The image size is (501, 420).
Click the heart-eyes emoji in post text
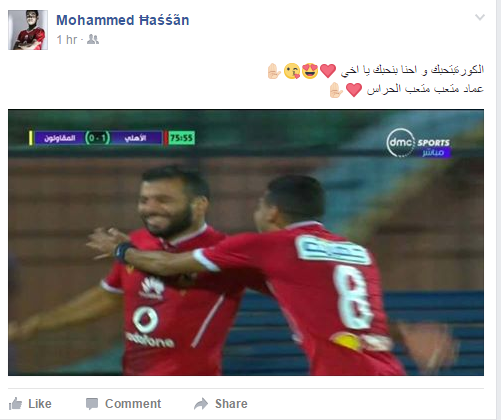pos(310,71)
